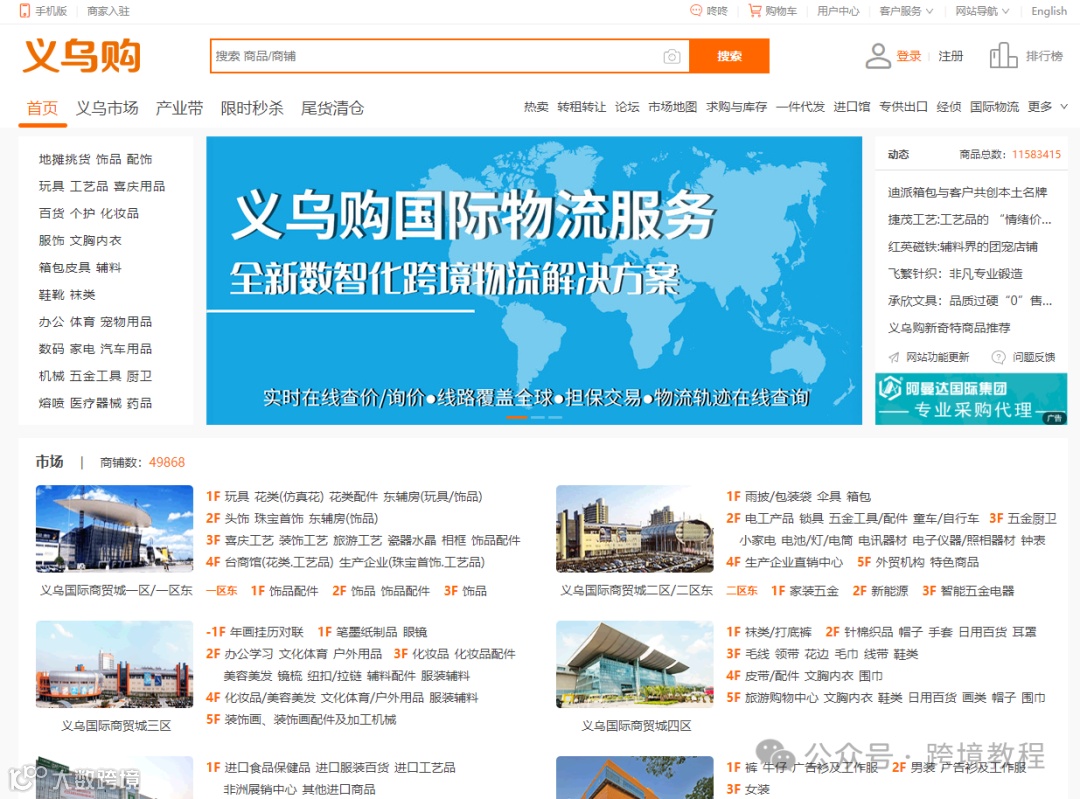Open the 二区东 link
The height and width of the screenshot is (799, 1080).
742,591
